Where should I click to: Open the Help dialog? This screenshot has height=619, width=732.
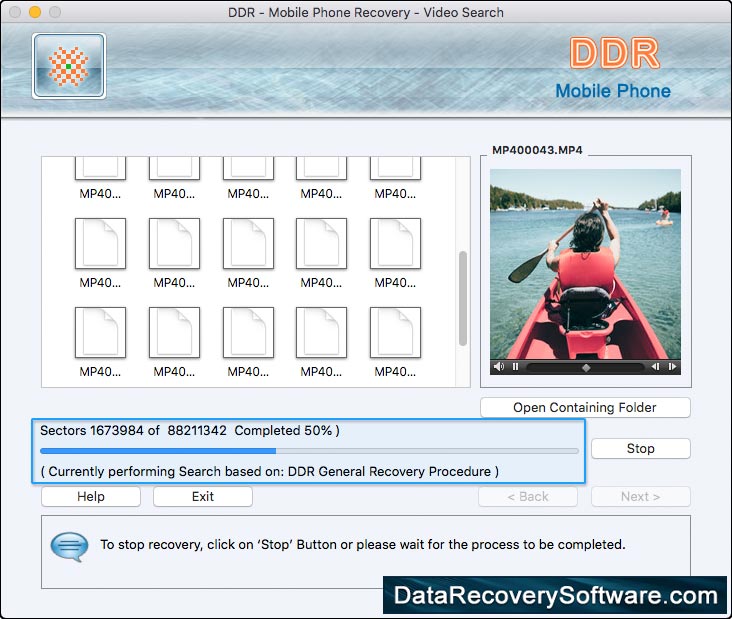click(91, 496)
